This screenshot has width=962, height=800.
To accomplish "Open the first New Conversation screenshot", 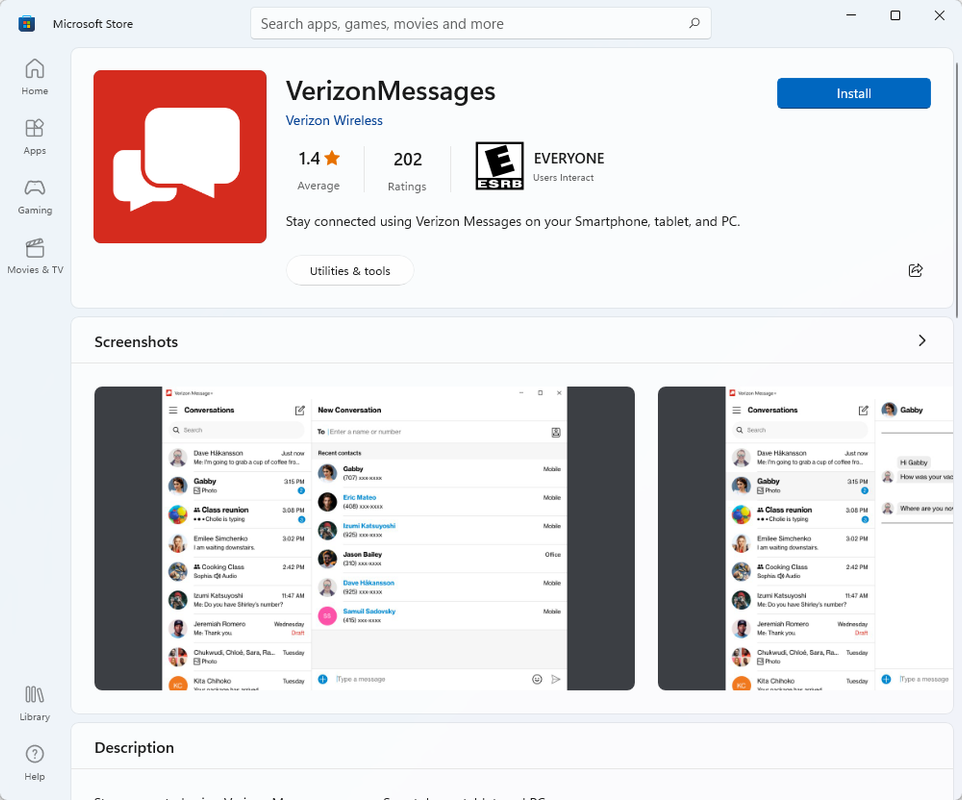I will click(x=364, y=538).
